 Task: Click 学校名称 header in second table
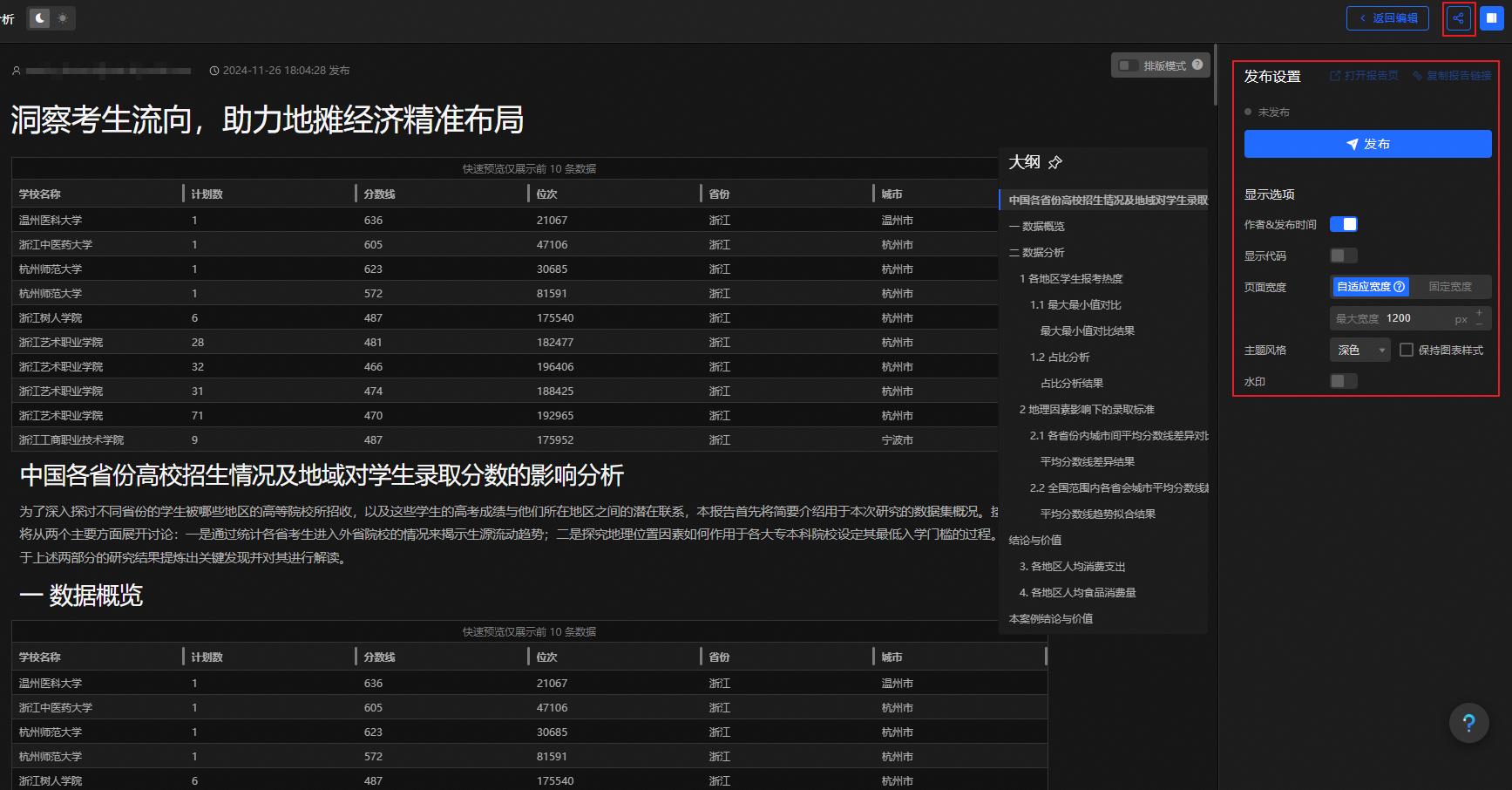click(x=40, y=657)
